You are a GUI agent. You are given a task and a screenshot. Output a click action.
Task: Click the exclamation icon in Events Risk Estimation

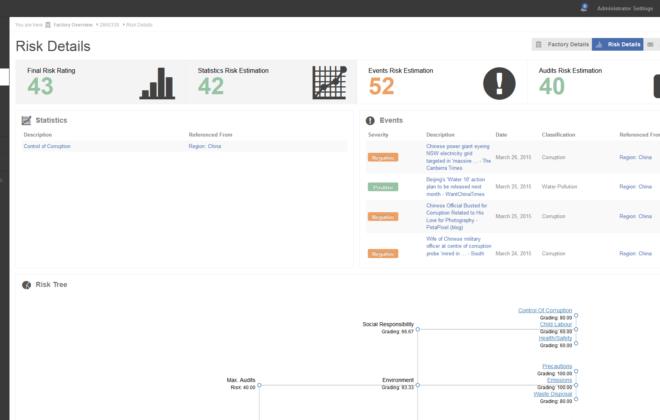click(499, 83)
